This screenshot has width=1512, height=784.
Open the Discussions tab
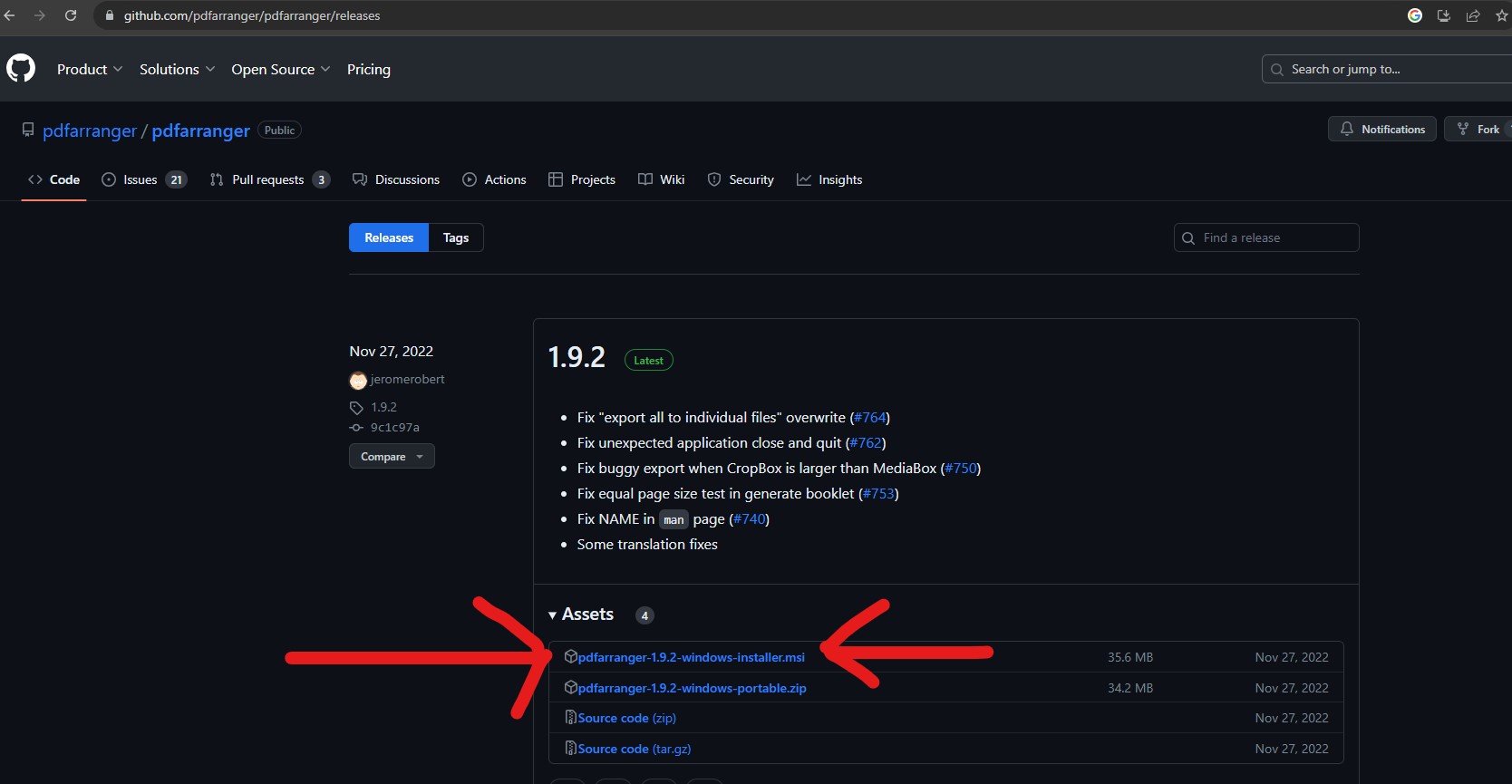pyautogui.click(x=396, y=179)
